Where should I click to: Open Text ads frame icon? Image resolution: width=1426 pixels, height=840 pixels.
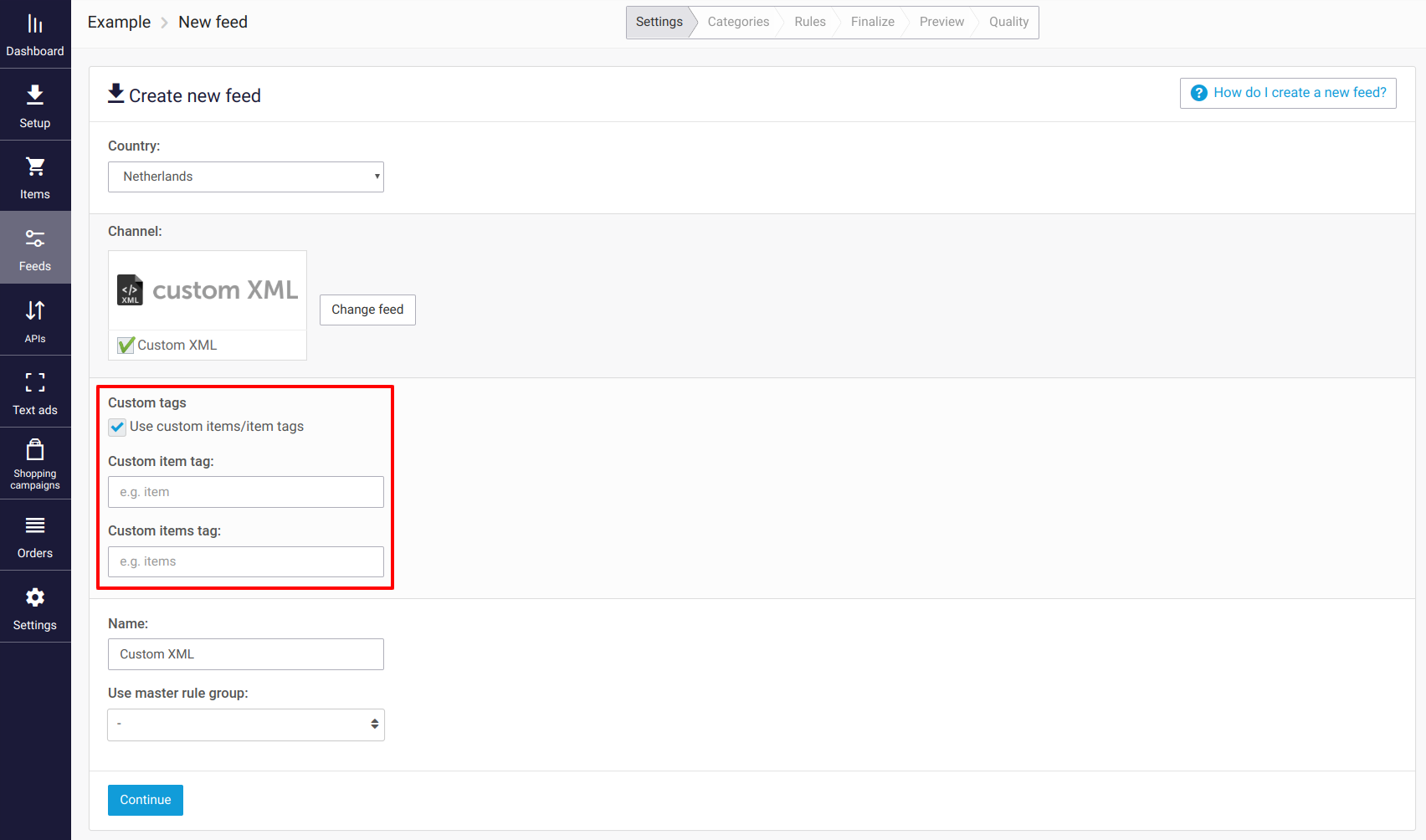pyautogui.click(x=35, y=382)
